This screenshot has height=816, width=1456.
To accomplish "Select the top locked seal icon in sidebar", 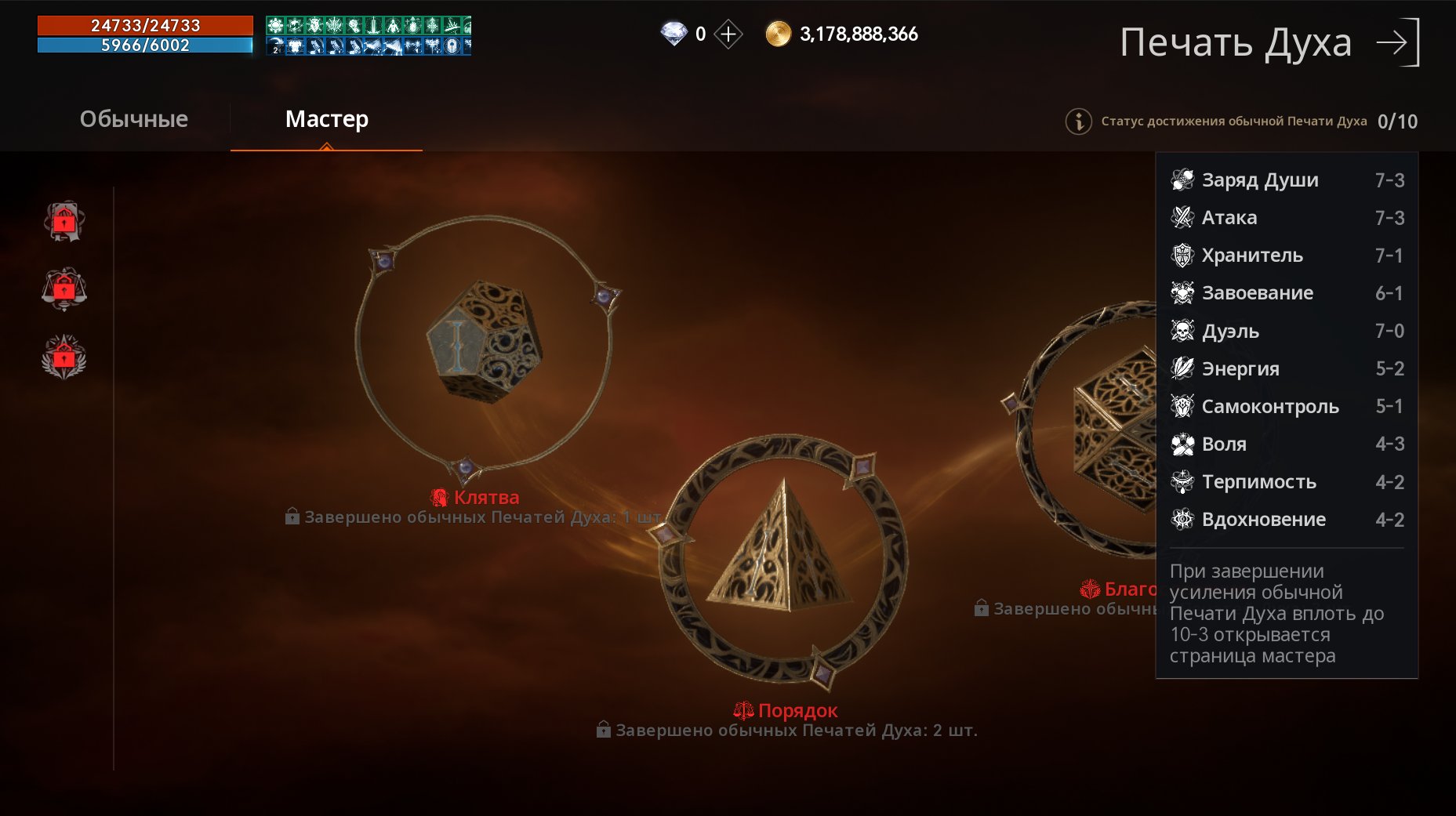I will pos(64,221).
